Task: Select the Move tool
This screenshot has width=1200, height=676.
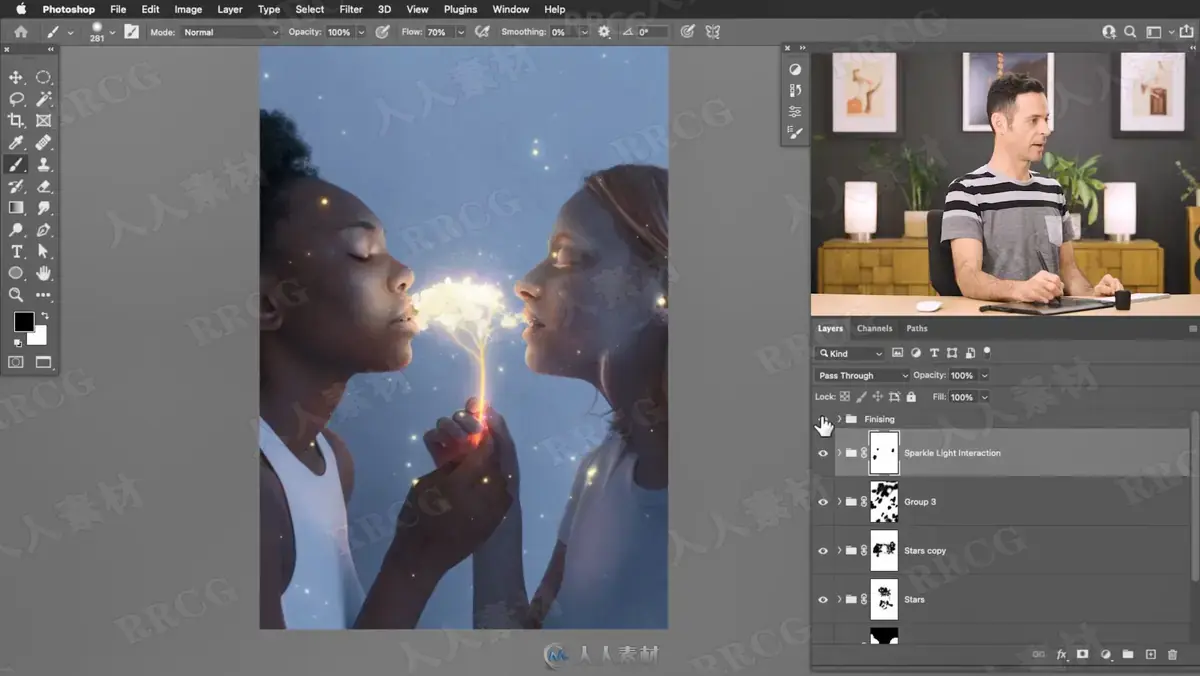Action: coord(16,77)
